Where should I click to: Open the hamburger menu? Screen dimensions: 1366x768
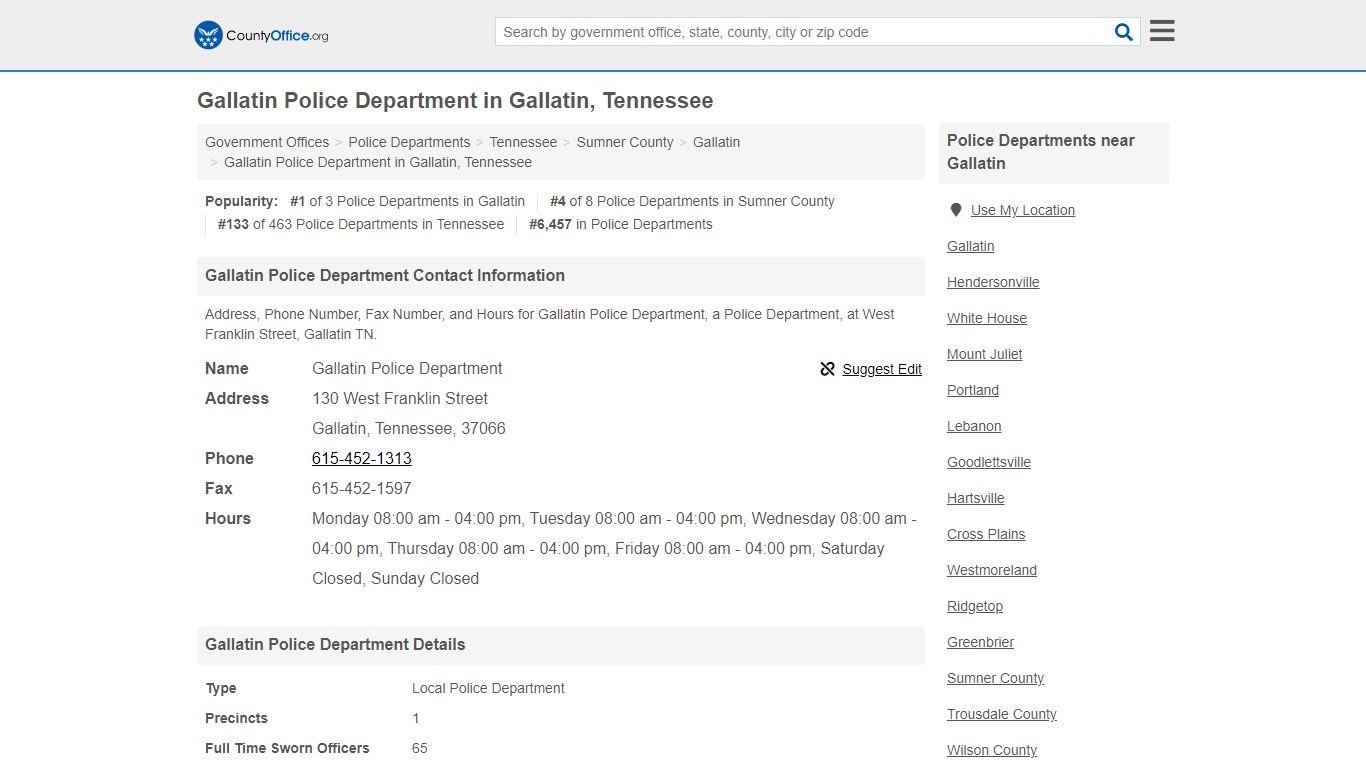[x=1162, y=31]
